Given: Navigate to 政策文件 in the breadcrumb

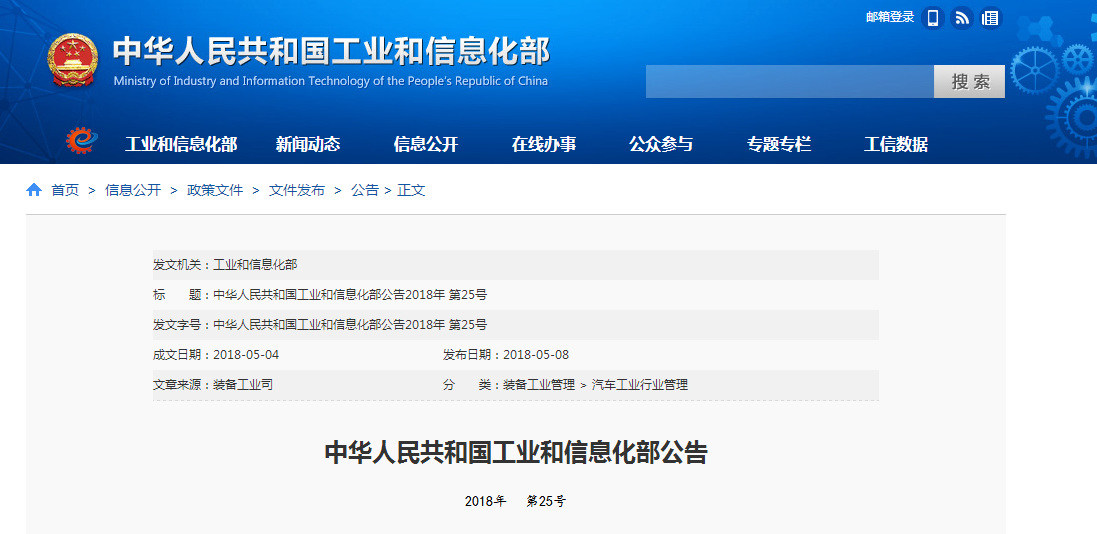Looking at the screenshot, I should (215, 190).
